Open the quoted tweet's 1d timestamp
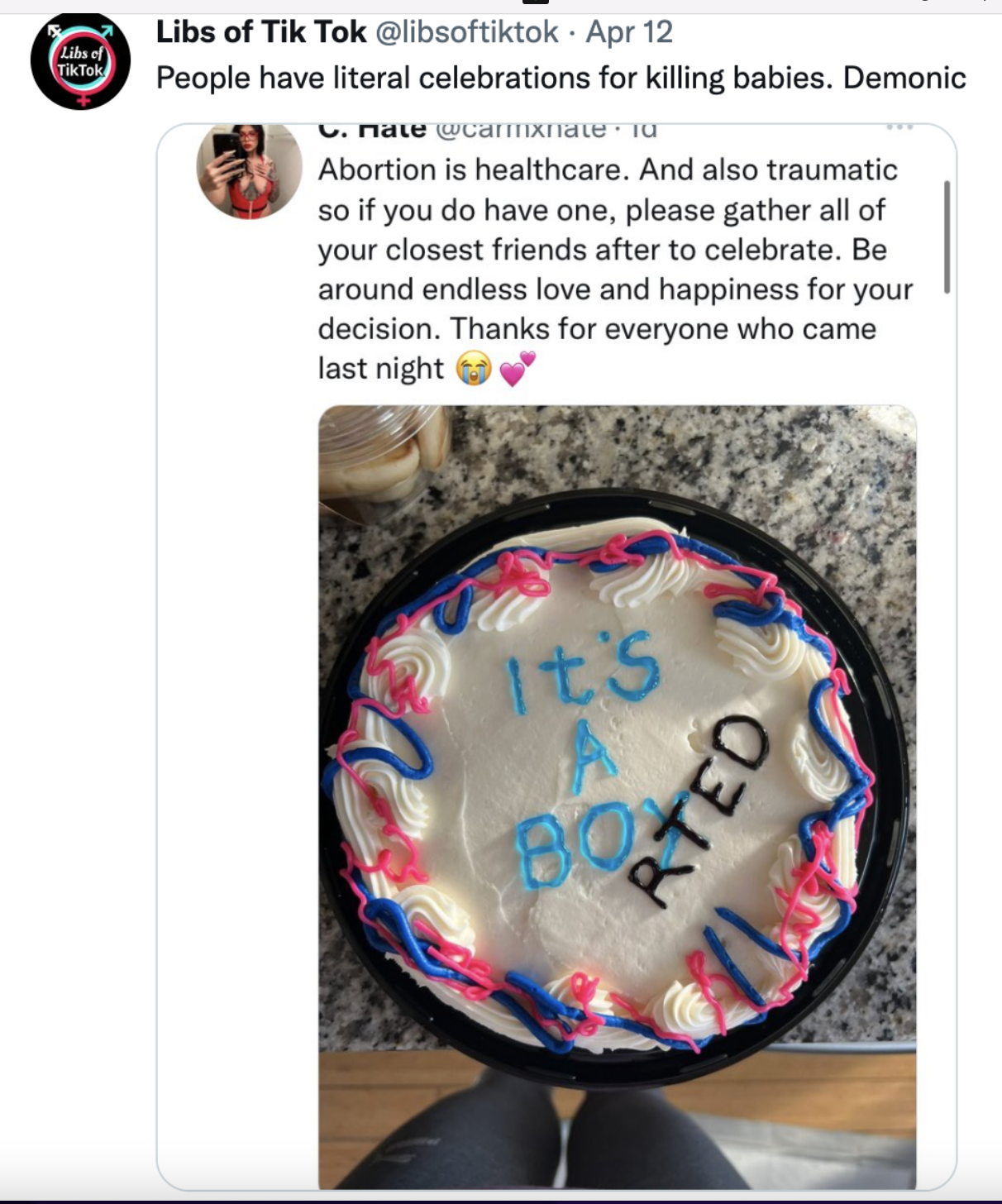 click(643, 130)
